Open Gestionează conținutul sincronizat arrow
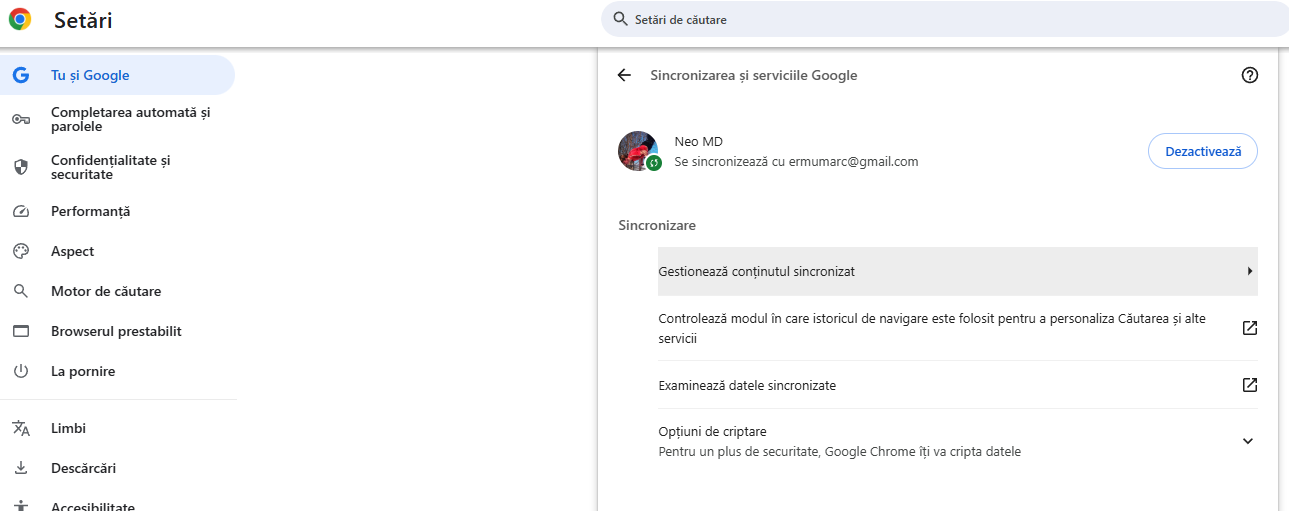The width and height of the screenshot is (1289, 511). pos(1250,271)
